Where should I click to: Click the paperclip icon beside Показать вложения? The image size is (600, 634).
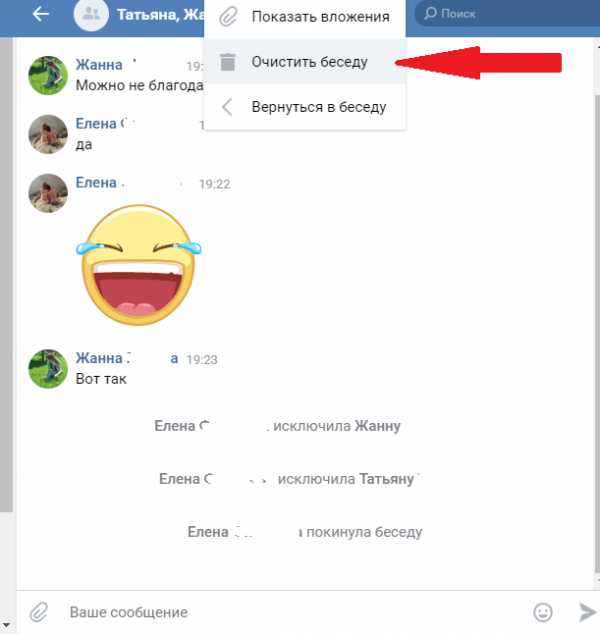click(228, 17)
